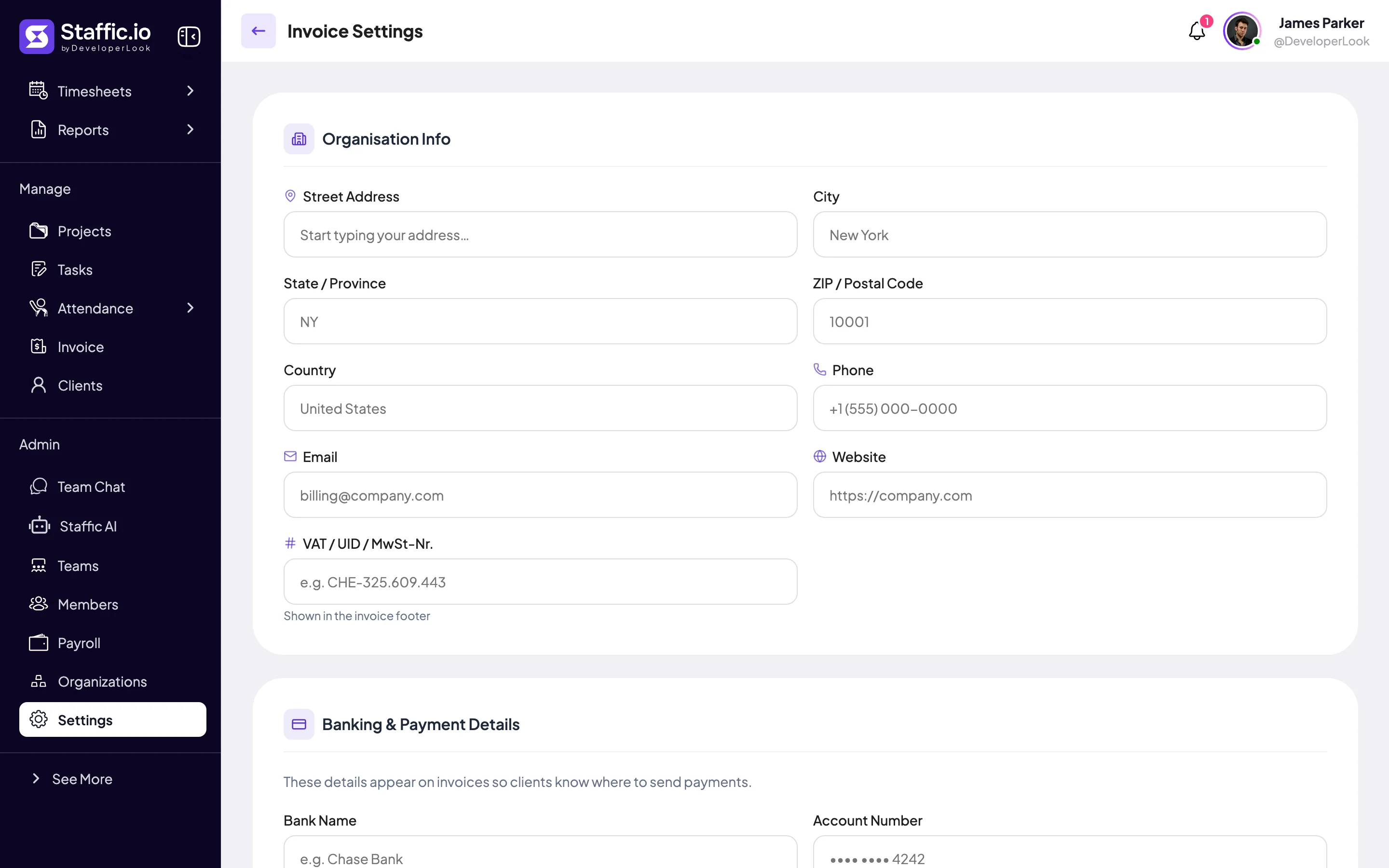Click the Tasks checklist icon
This screenshot has height=868, width=1389.
[x=39, y=269]
